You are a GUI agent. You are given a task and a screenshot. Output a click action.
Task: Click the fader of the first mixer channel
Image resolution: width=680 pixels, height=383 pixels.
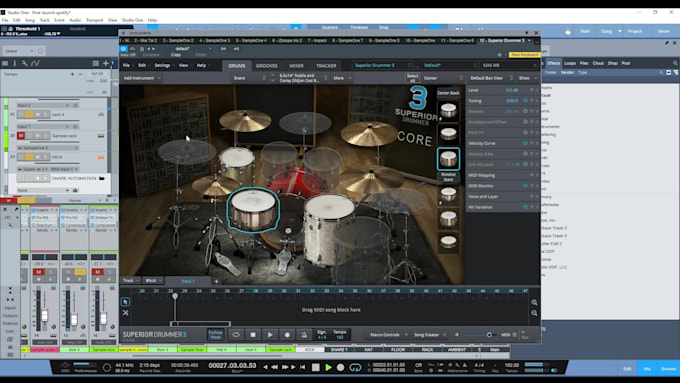(x=44, y=316)
